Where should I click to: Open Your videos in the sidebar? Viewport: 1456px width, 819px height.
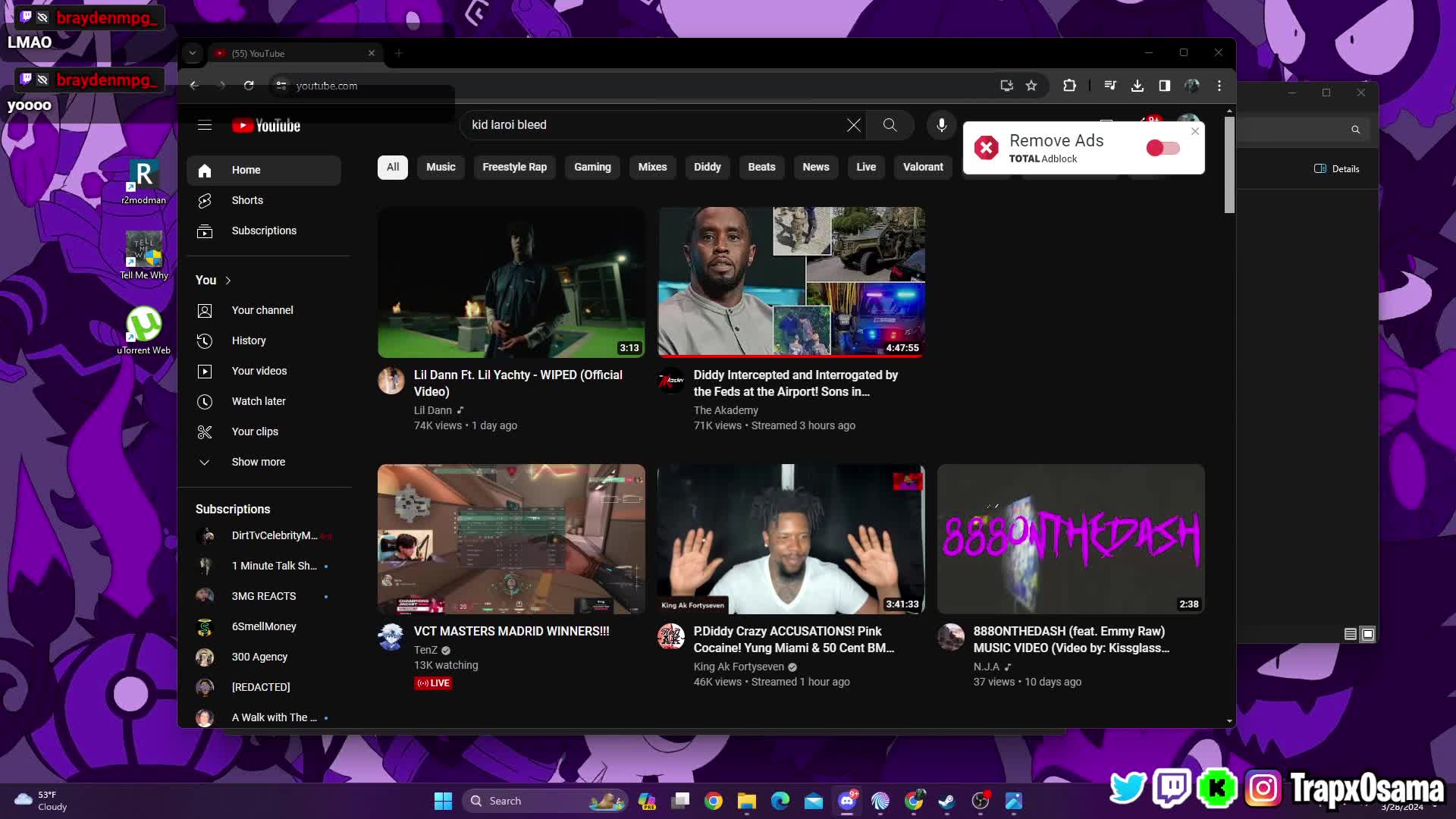tap(264, 372)
